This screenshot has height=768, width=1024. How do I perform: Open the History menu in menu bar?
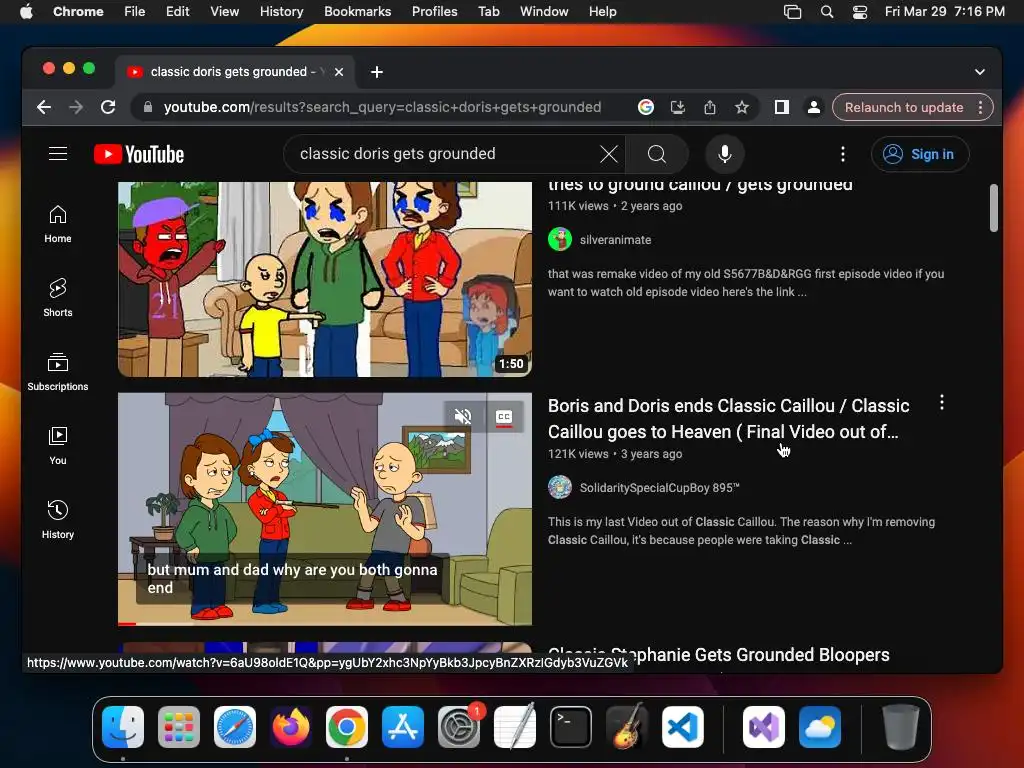click(281, 12)
